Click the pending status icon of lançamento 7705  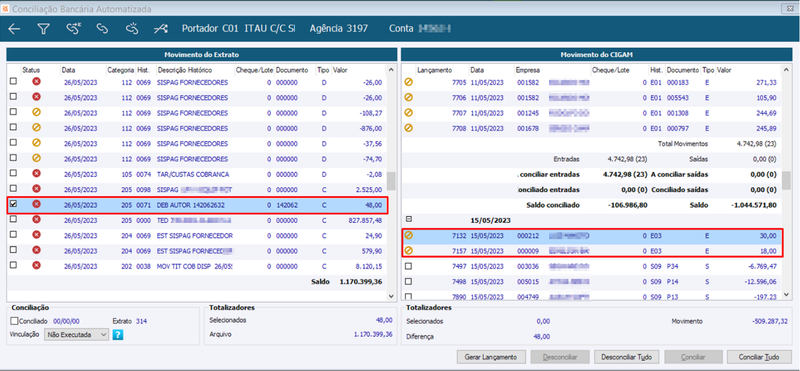(409, 82)
